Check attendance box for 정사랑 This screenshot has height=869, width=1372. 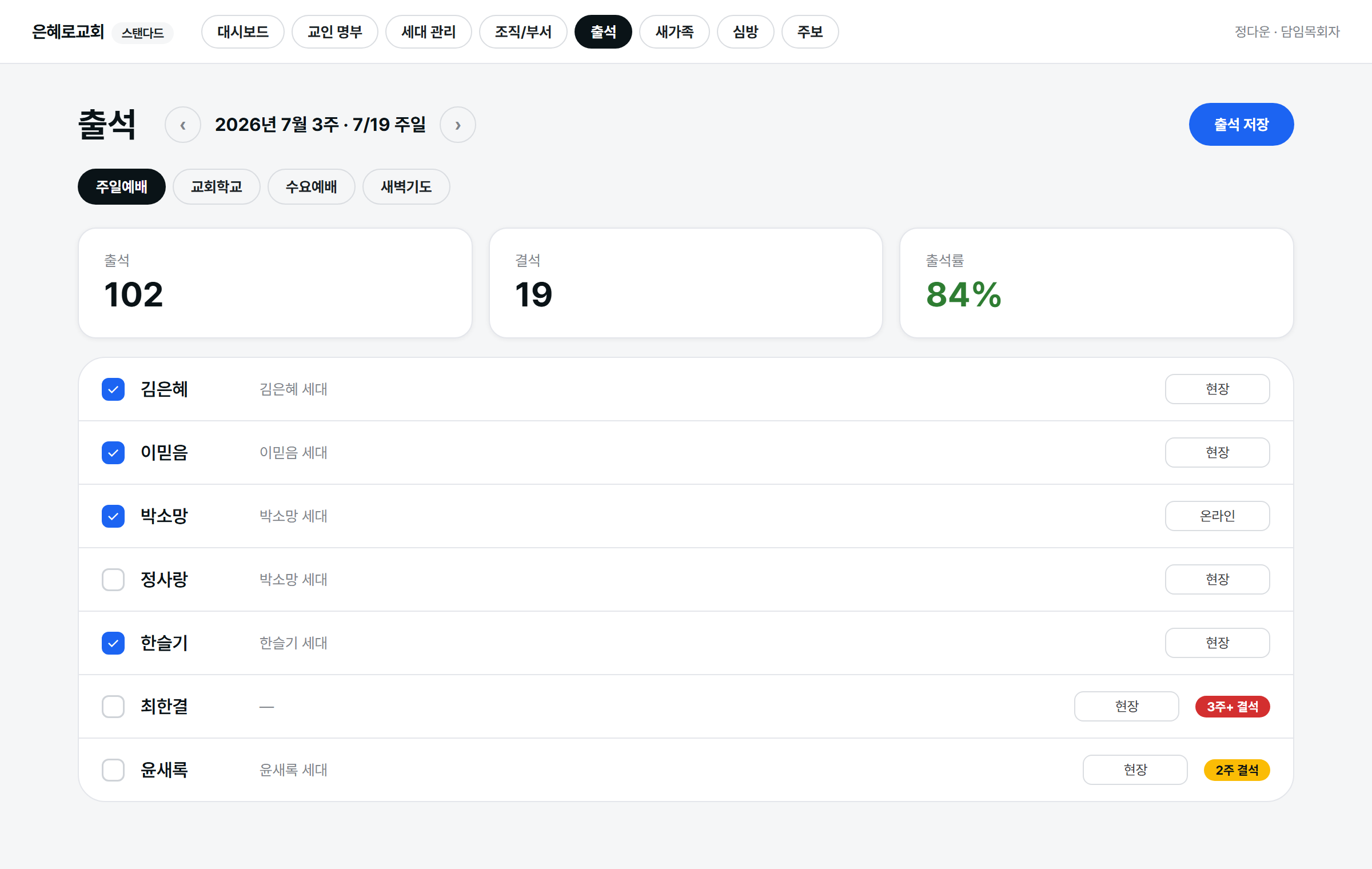(113, 580)
